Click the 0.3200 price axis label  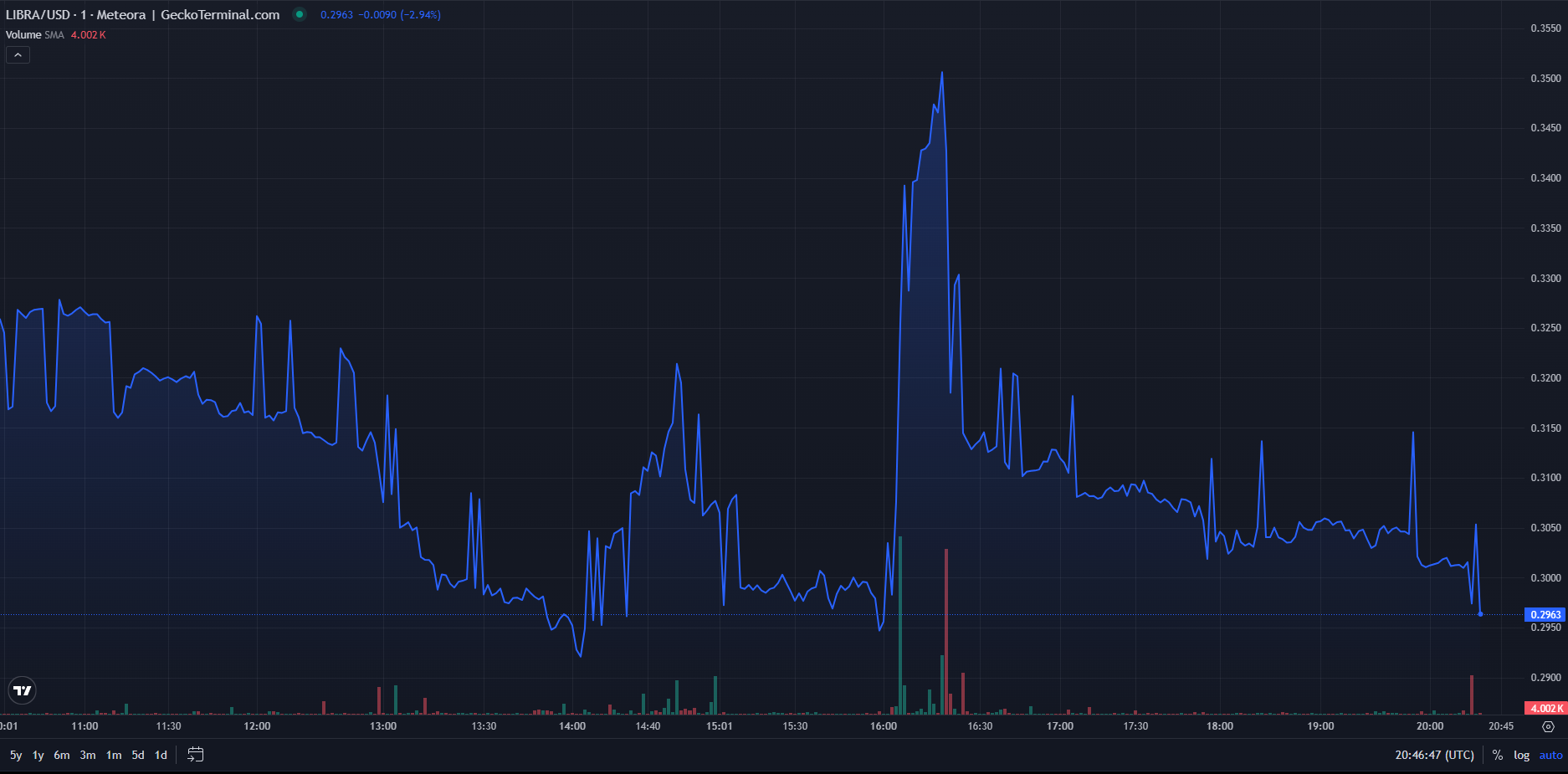tap(1545, 378)
